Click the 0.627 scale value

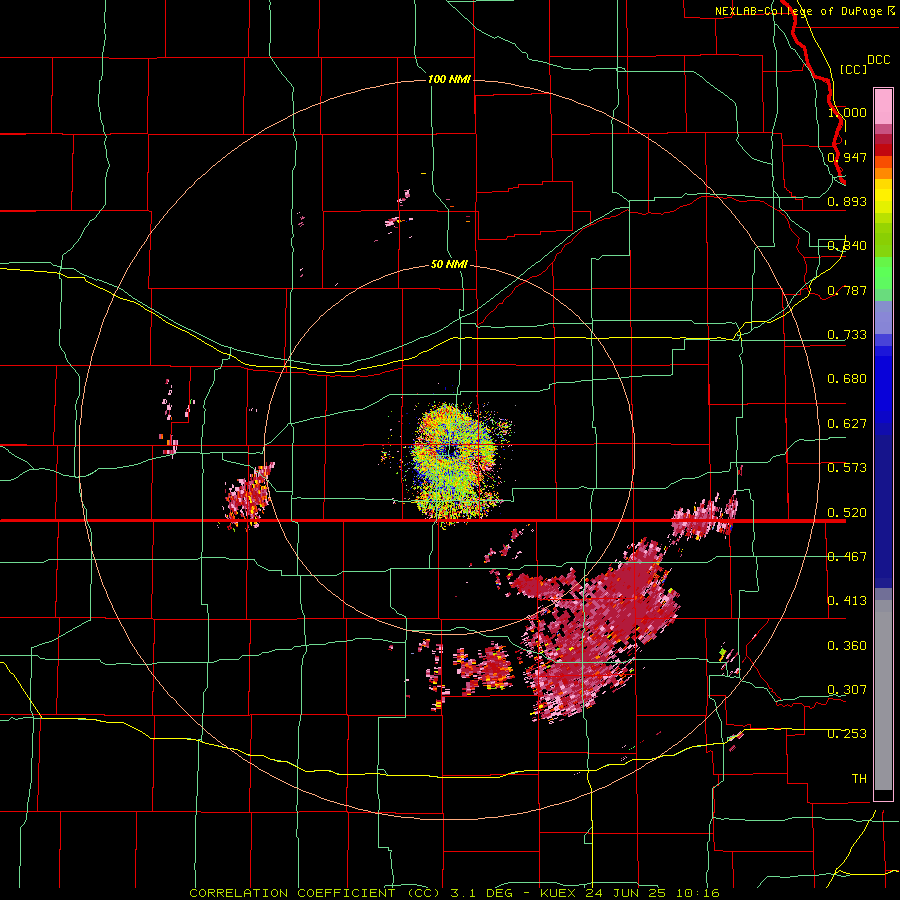[x=847, y=424]
